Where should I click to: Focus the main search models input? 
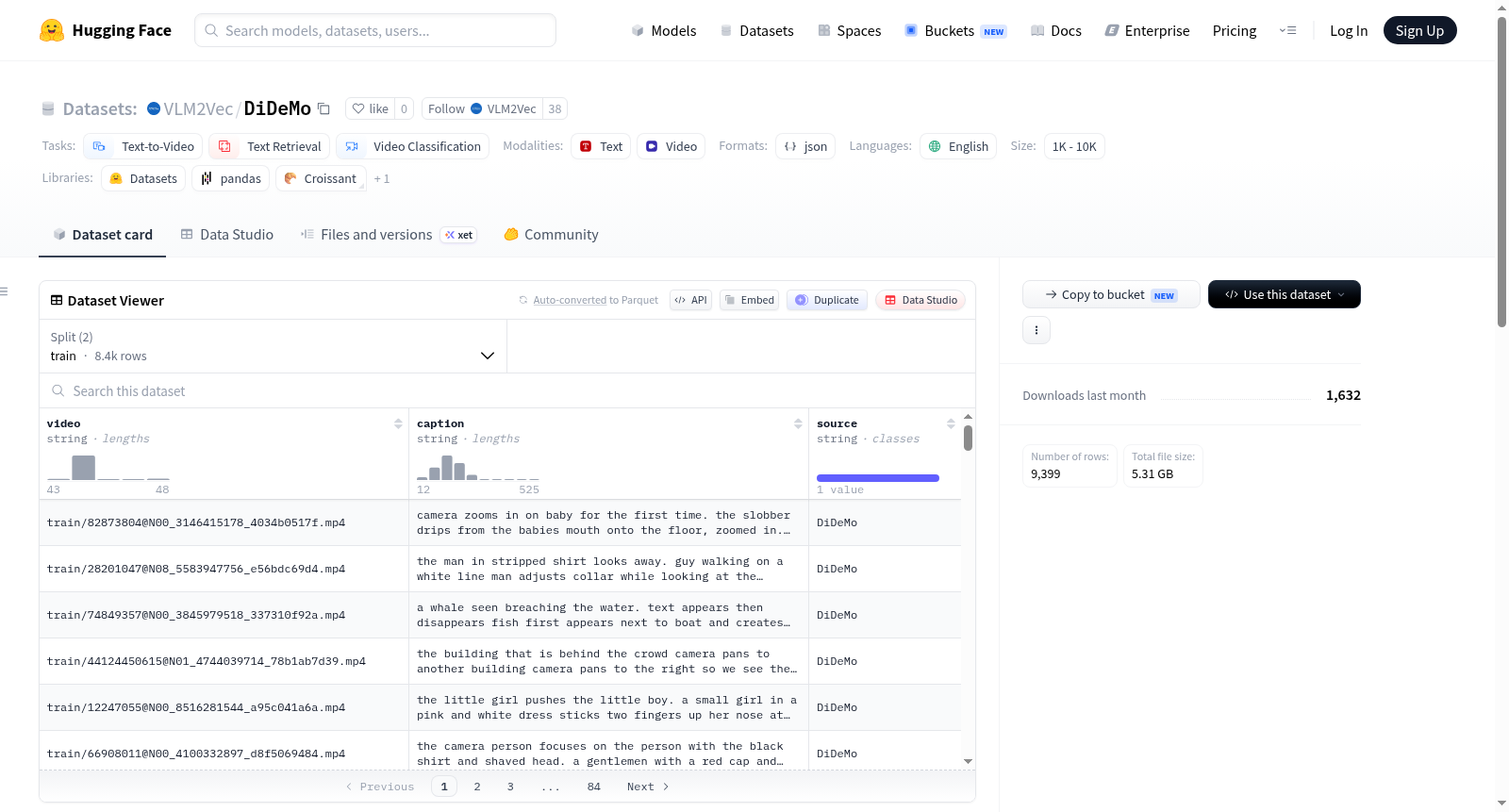pyautogui.click(x=375, y=30)
